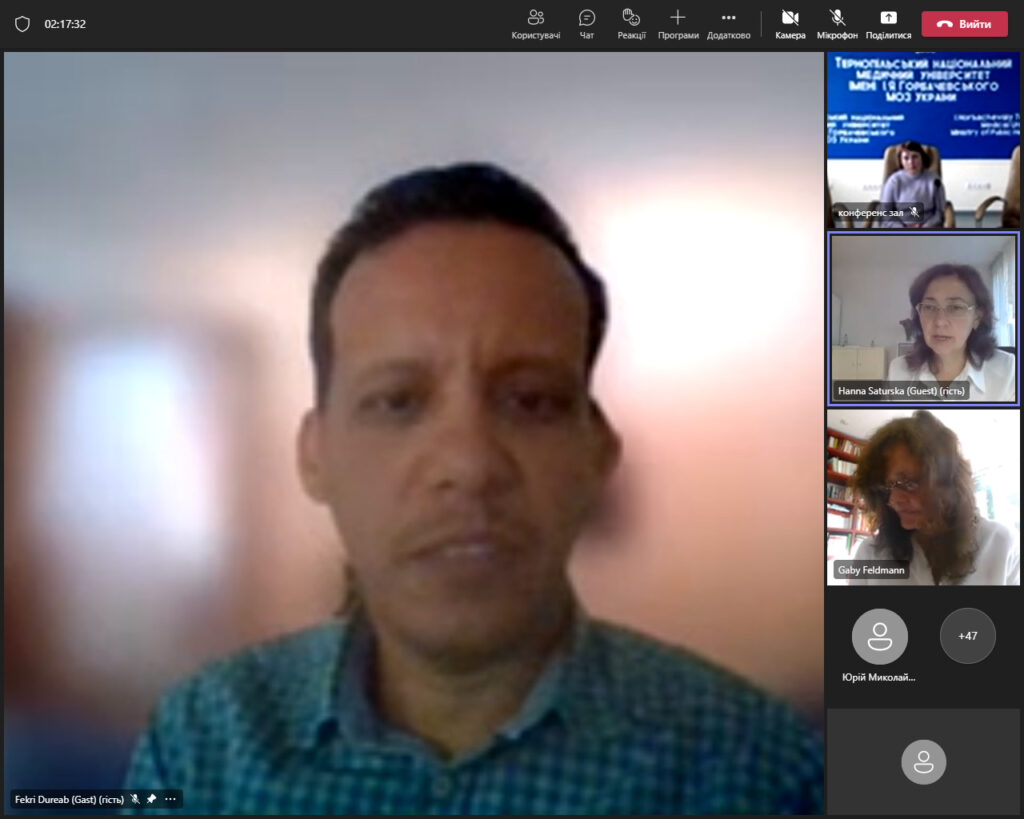The width and height of the screenshot is (1024, 819).
Task: Click the Програми plus icon
Action: tap(678, 18)
